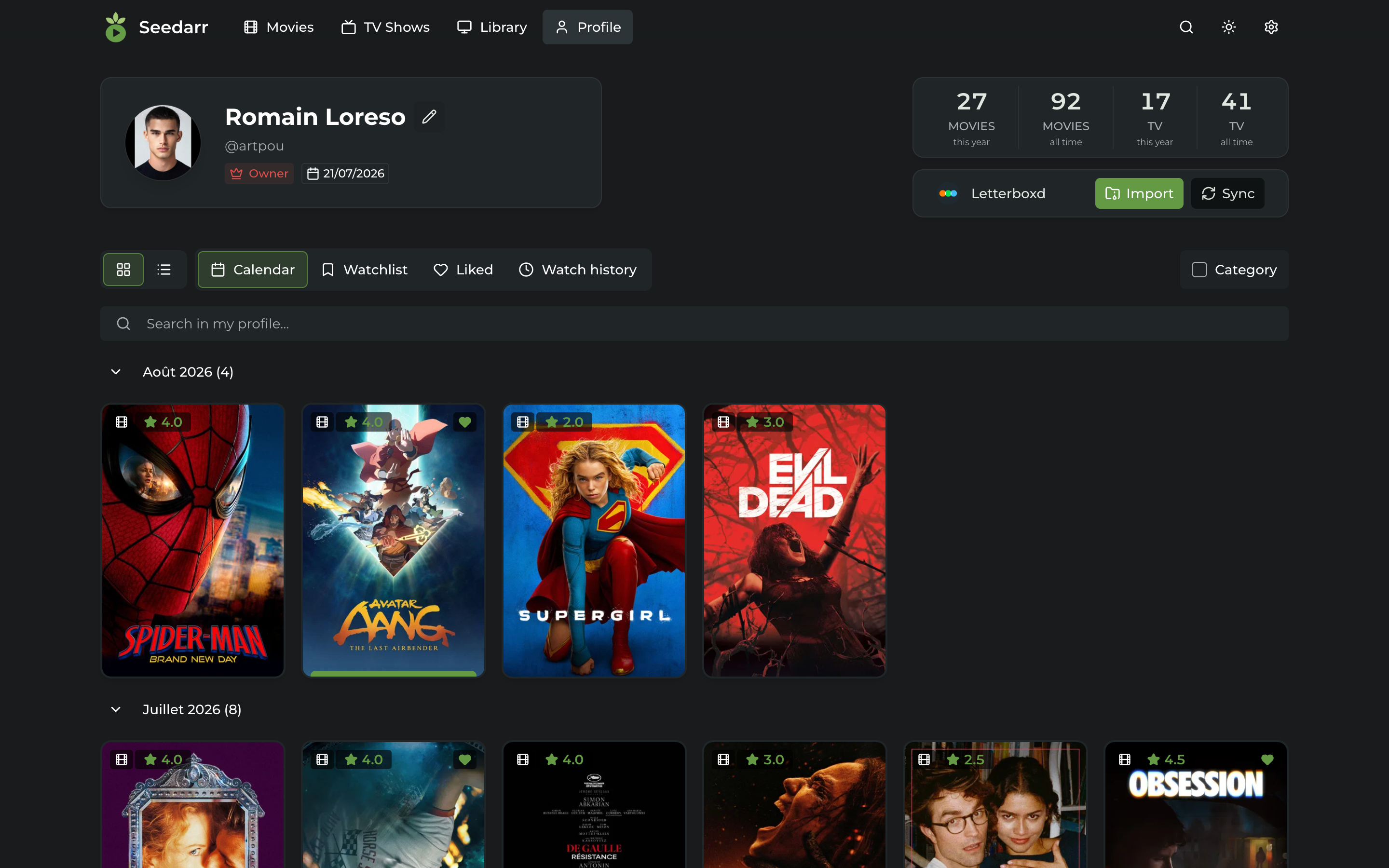The height and width of the screenshot is (868, 1389).
Task: Toggle light theme with sun icon
Action: click(x=1228, y=27)
